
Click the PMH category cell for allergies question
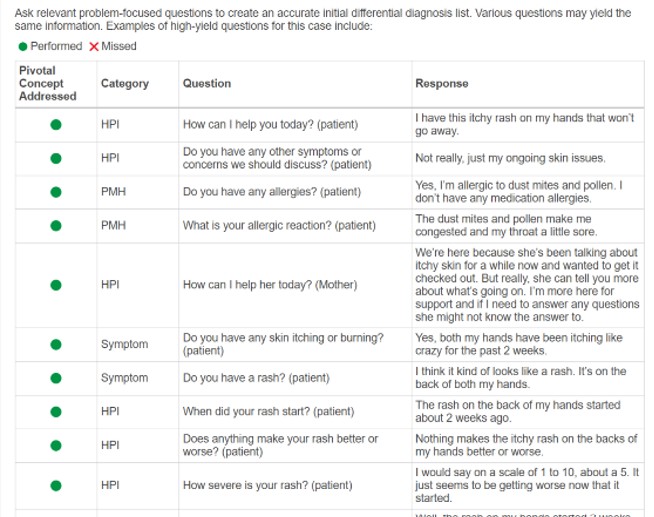pos(113,192)
